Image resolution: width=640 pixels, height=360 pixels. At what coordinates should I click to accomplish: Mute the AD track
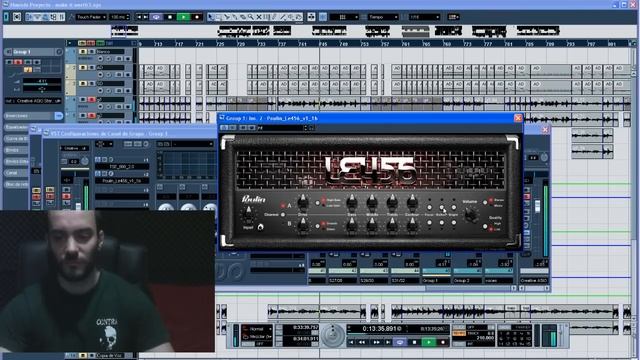pyautogui.click(x=83, y=67)
